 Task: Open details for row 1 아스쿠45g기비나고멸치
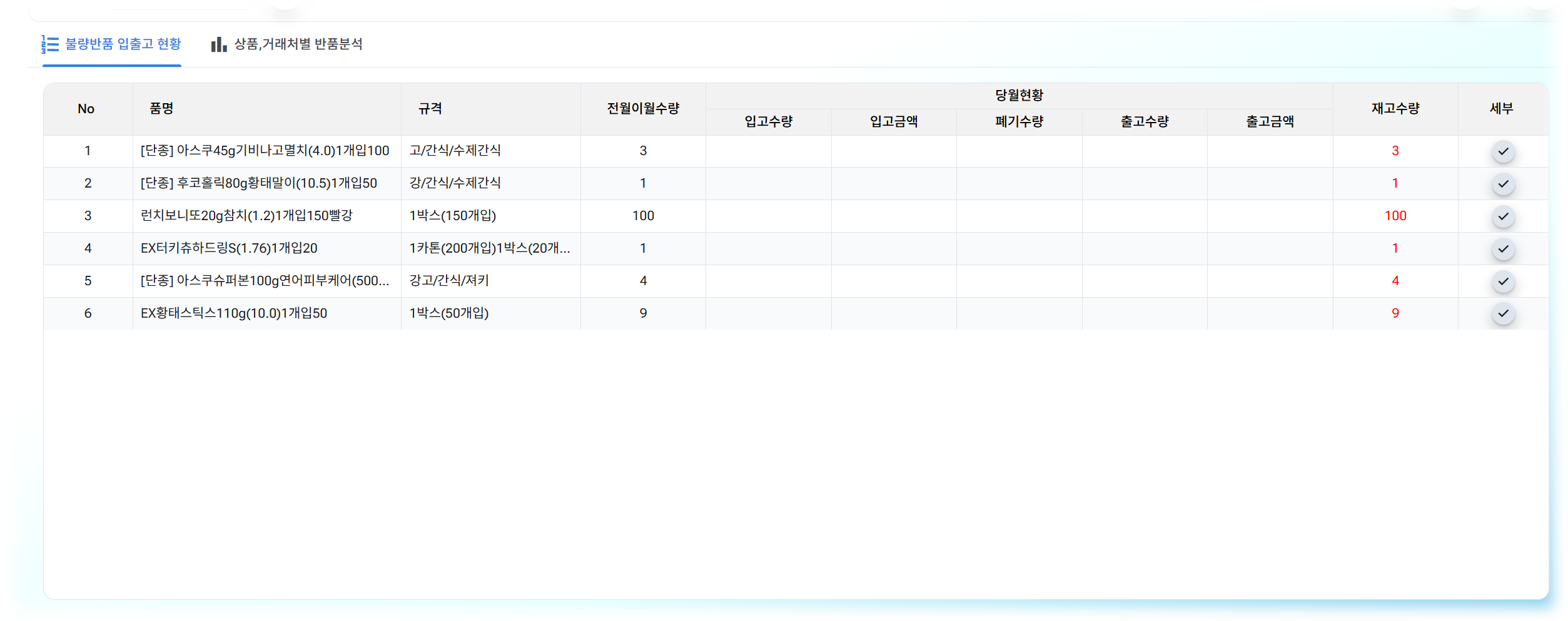click(x=1502, y=151)
